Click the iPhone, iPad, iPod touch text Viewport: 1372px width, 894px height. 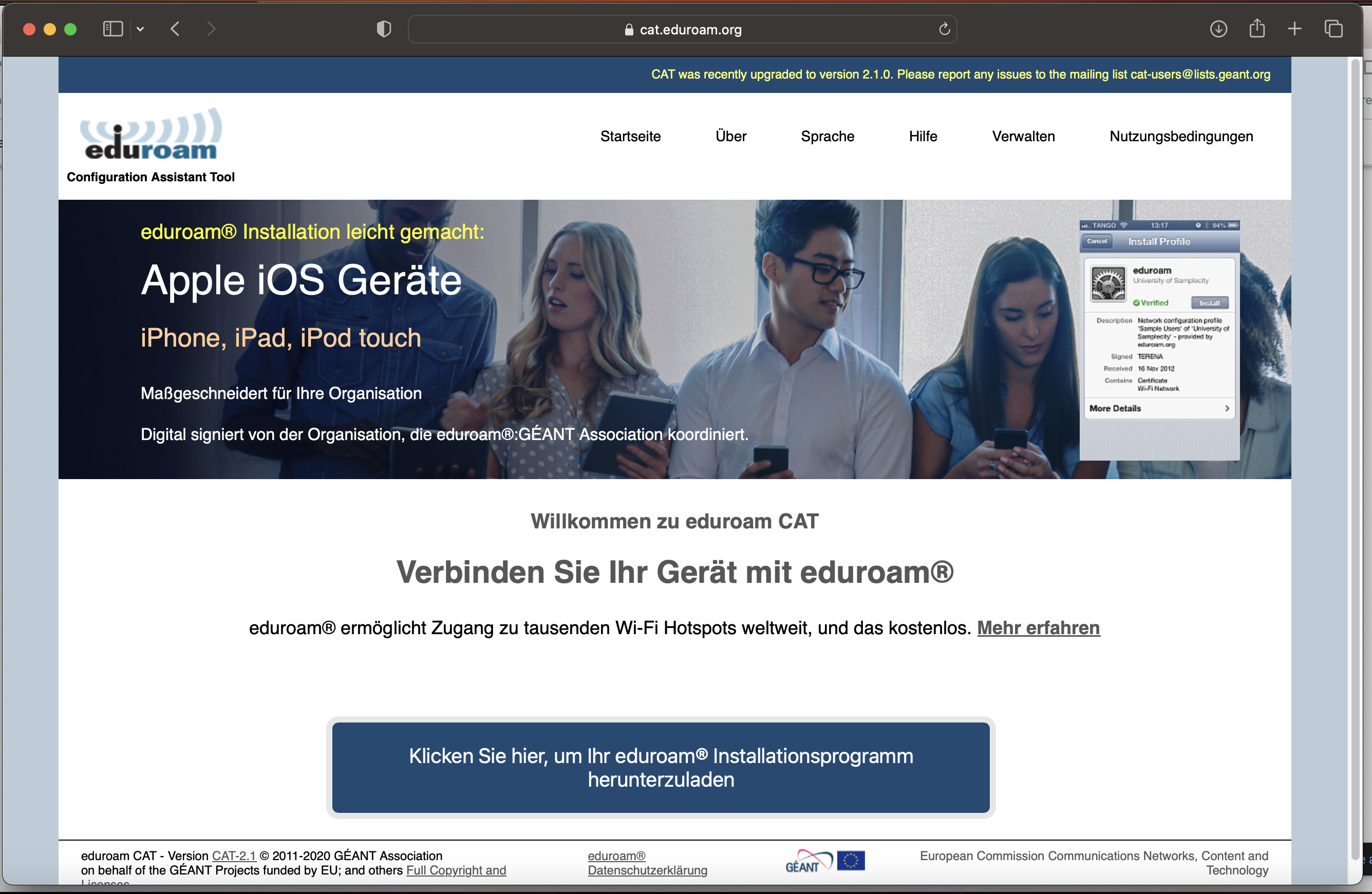281,338
